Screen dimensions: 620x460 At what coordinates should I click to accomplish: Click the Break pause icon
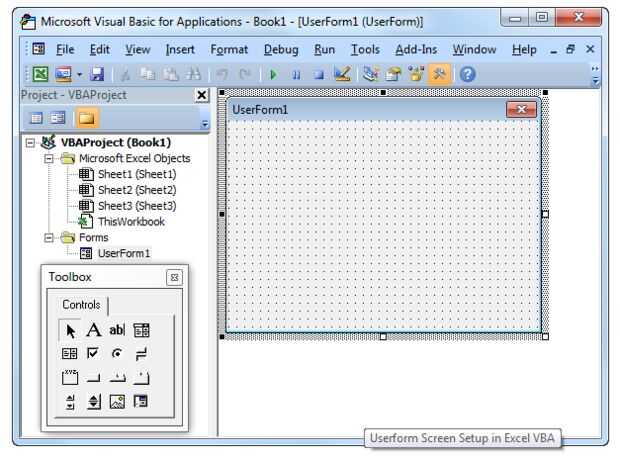pos(296,74)
